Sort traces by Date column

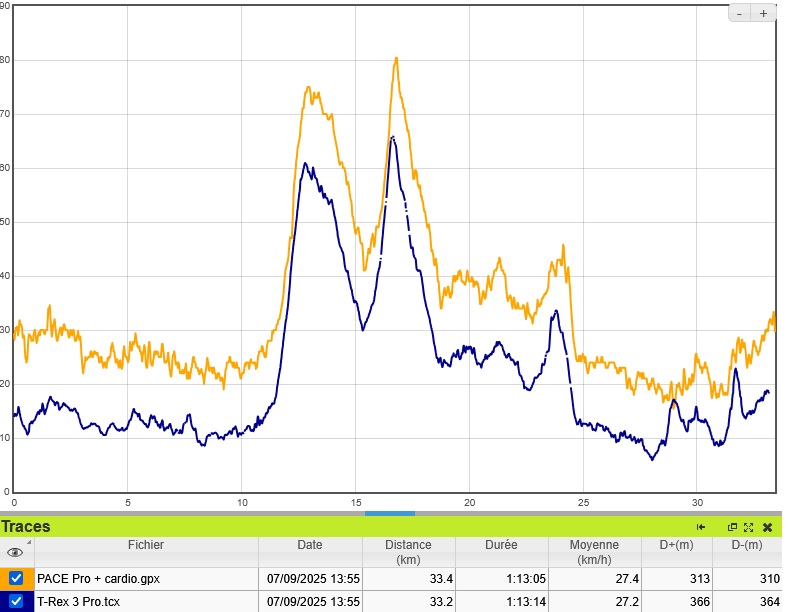coord(310,545)
